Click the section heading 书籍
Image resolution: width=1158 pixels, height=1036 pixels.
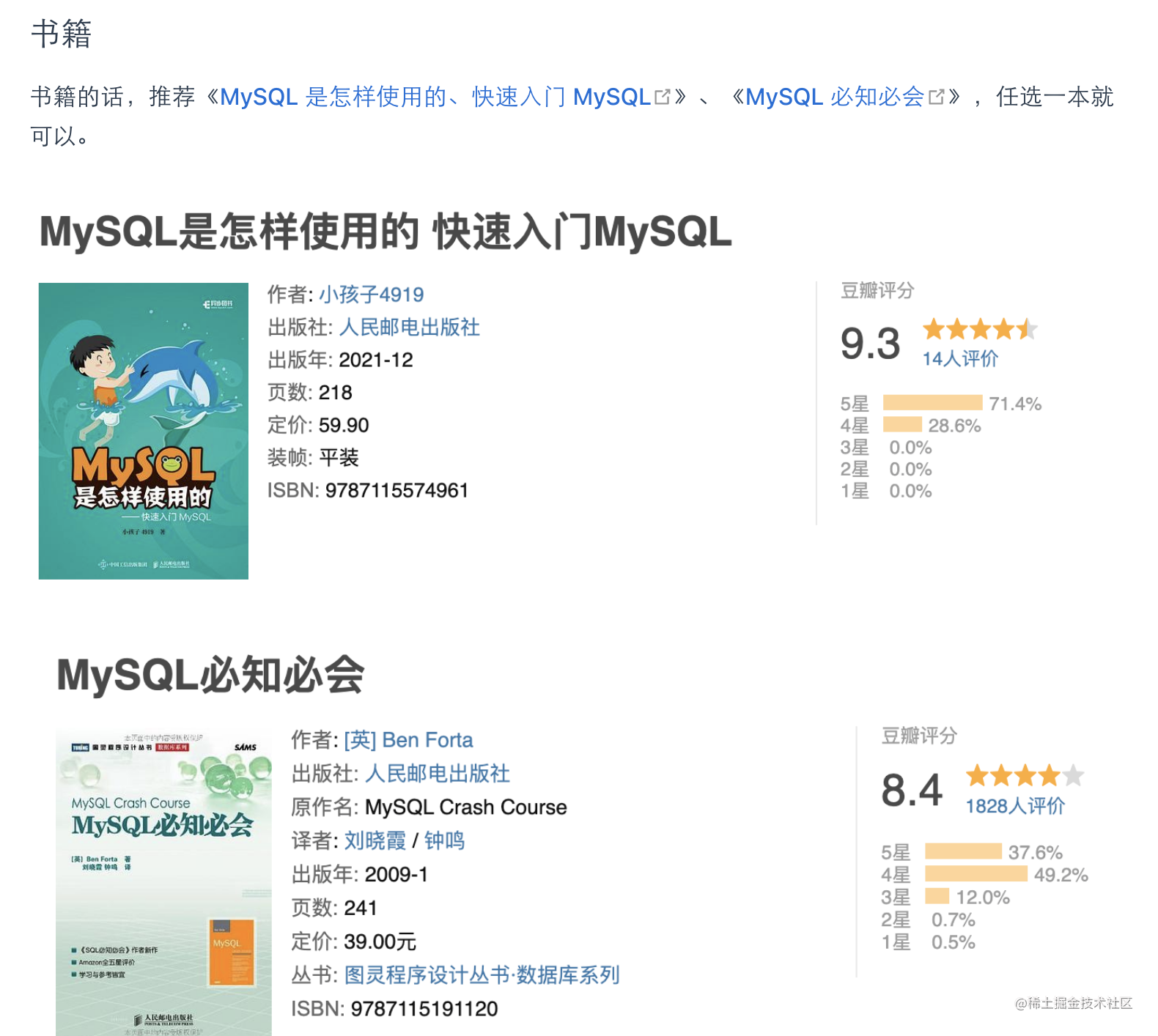pos(61,34)
